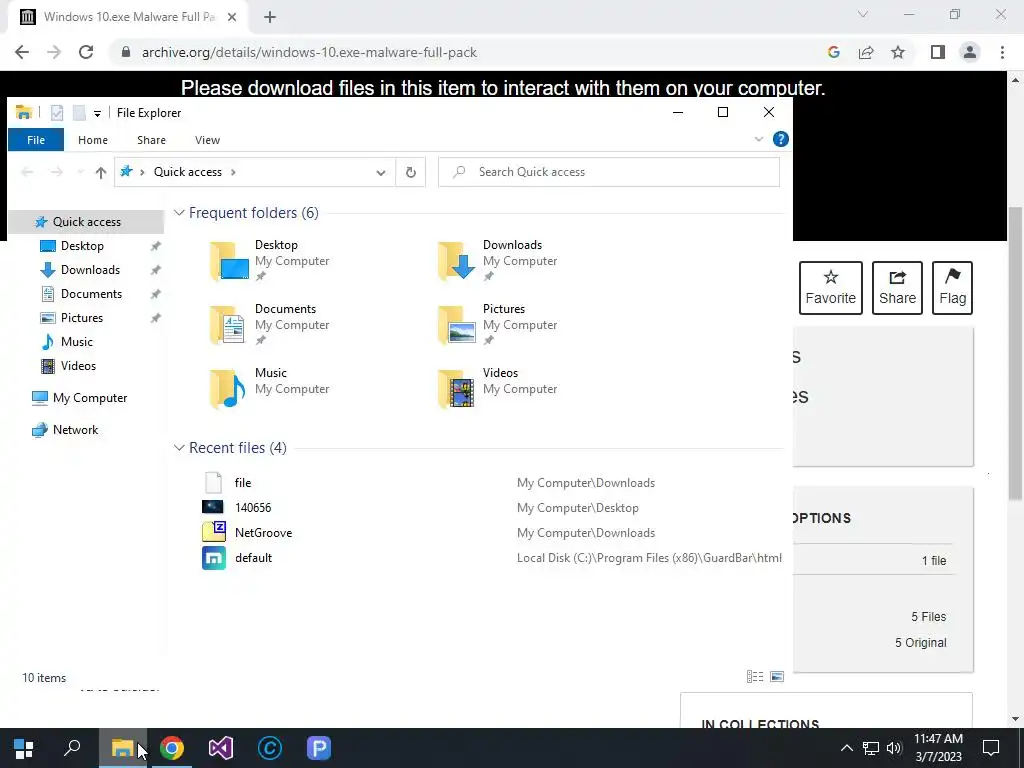This screenshot has width=1024, height=768.
Task: Select Pictures in the navigation pane
Action: point(82,318)
